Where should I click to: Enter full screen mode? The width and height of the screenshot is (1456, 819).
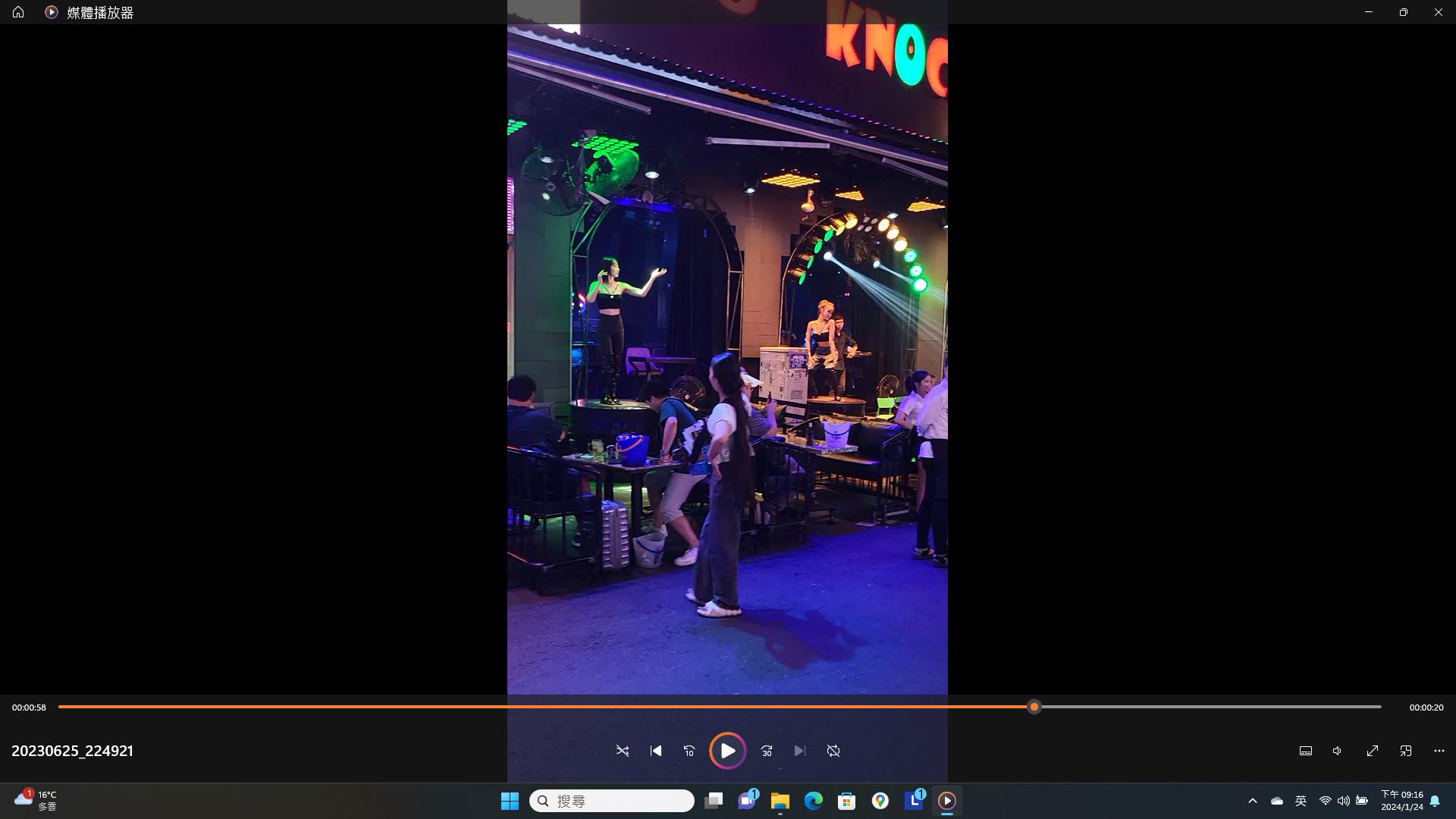1373,751
